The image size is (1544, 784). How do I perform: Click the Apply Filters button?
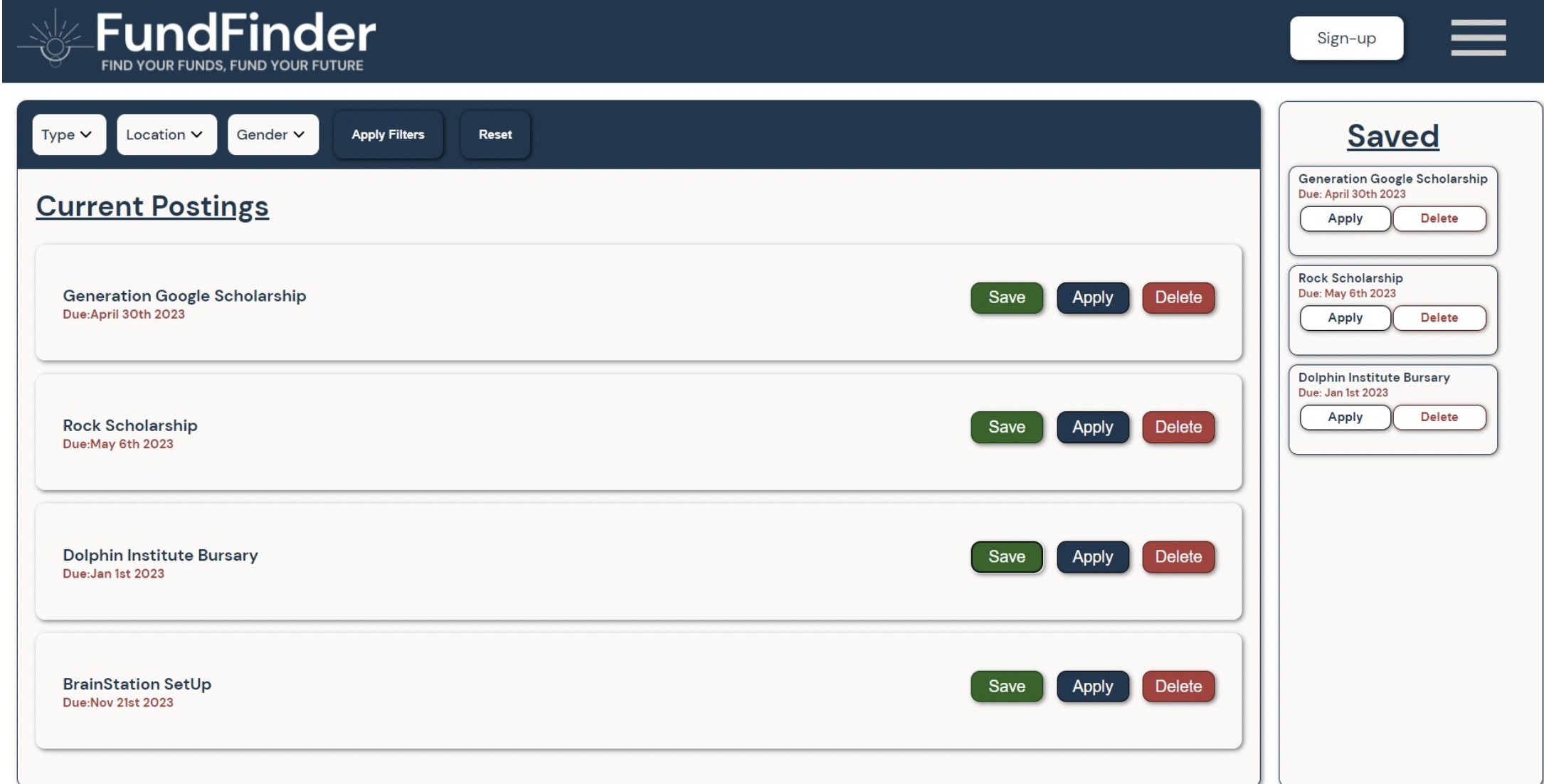(x=388, y=134)
